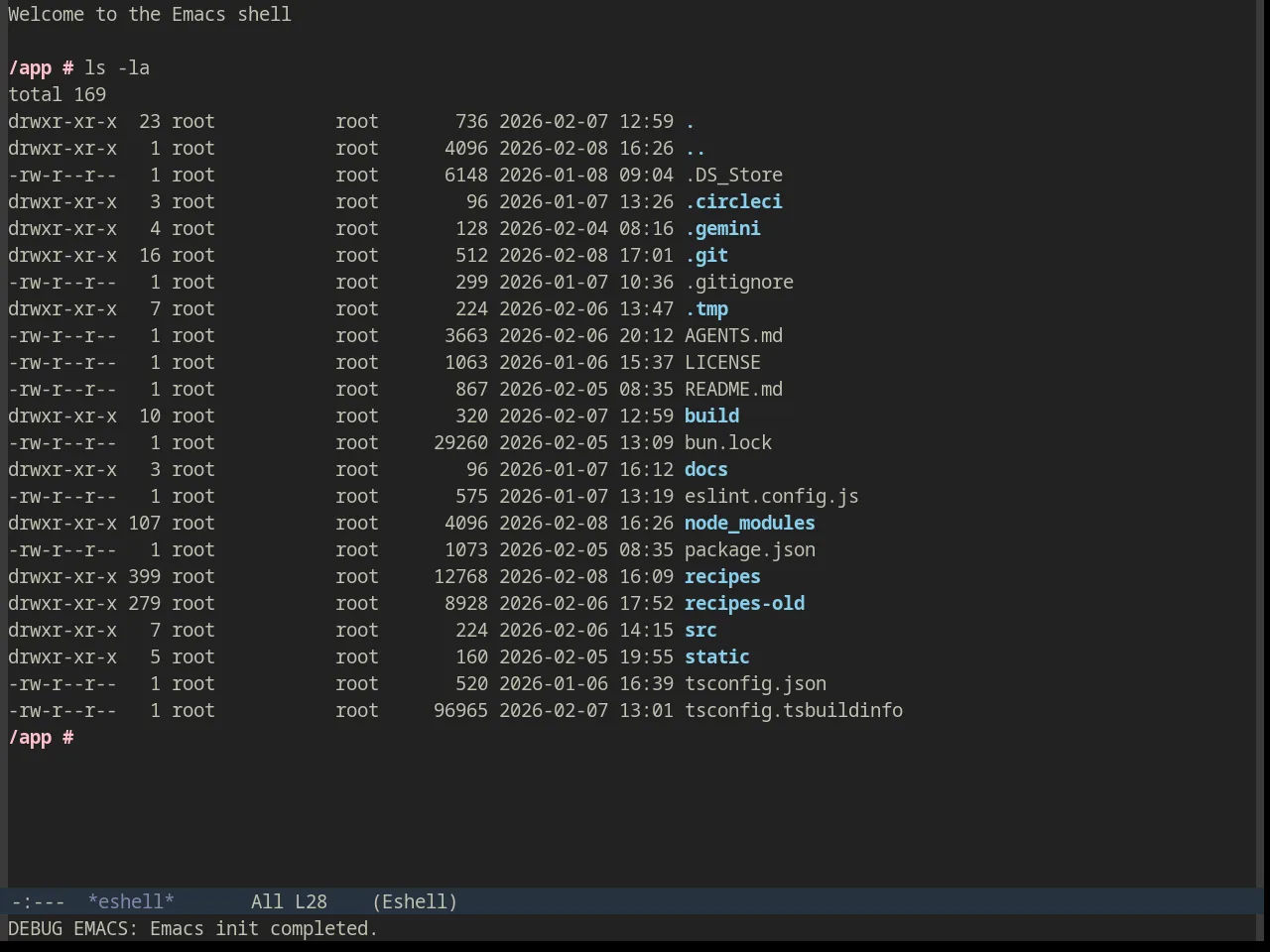Click the 'Welcome to the Emacs shell' line
This screenshot has width=1270, height=952.
[150, 14]
